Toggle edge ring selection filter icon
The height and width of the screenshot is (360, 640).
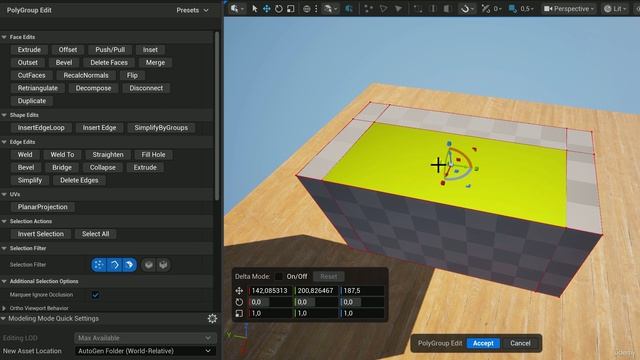tap(163, 265)
